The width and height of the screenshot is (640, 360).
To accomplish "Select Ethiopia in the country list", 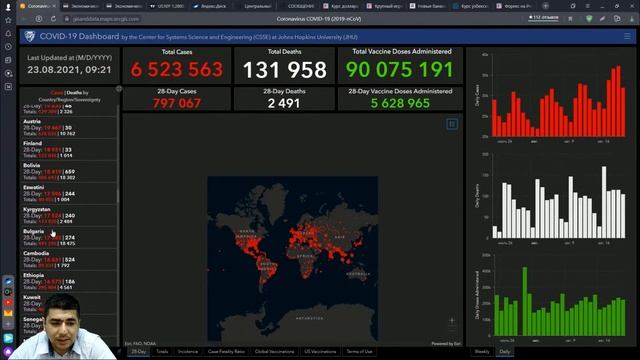I will click(x=69, y=282).
